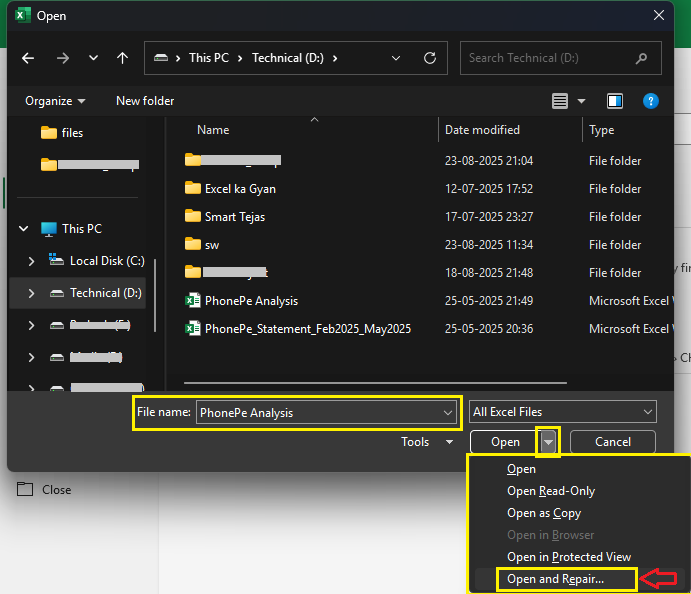The image size is (691, 594).
Task: Expand the File name dropdown arrow
Action: 448,413
